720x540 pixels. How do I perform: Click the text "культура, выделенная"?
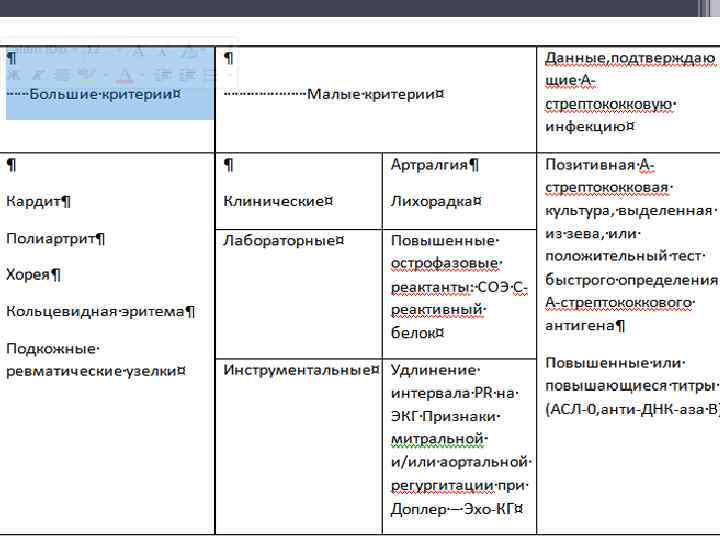coord(629,211)
